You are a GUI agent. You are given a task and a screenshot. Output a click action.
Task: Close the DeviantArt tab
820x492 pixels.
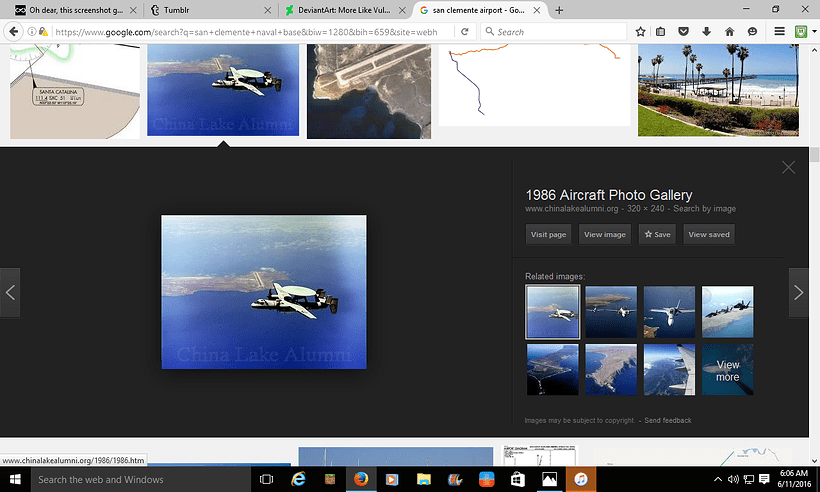(x=402, y=10)
